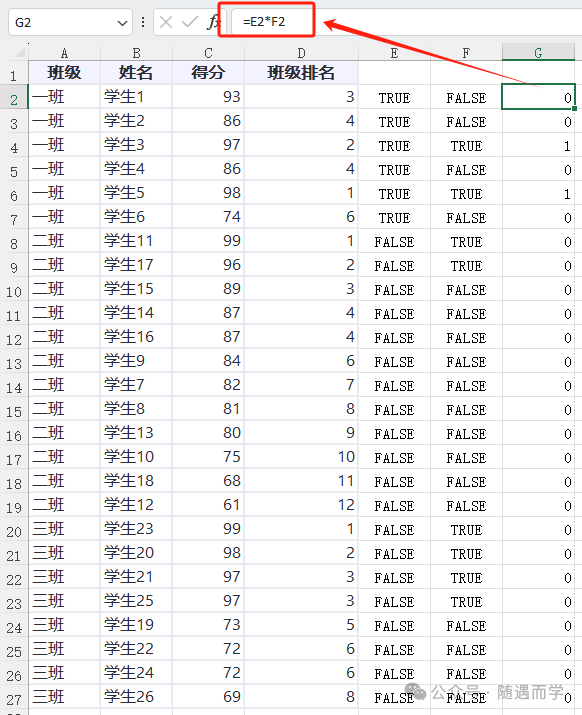The image size is (582, 715).
Task: Confirm the formula with the checkmark icon
Action: click(189, 22)
